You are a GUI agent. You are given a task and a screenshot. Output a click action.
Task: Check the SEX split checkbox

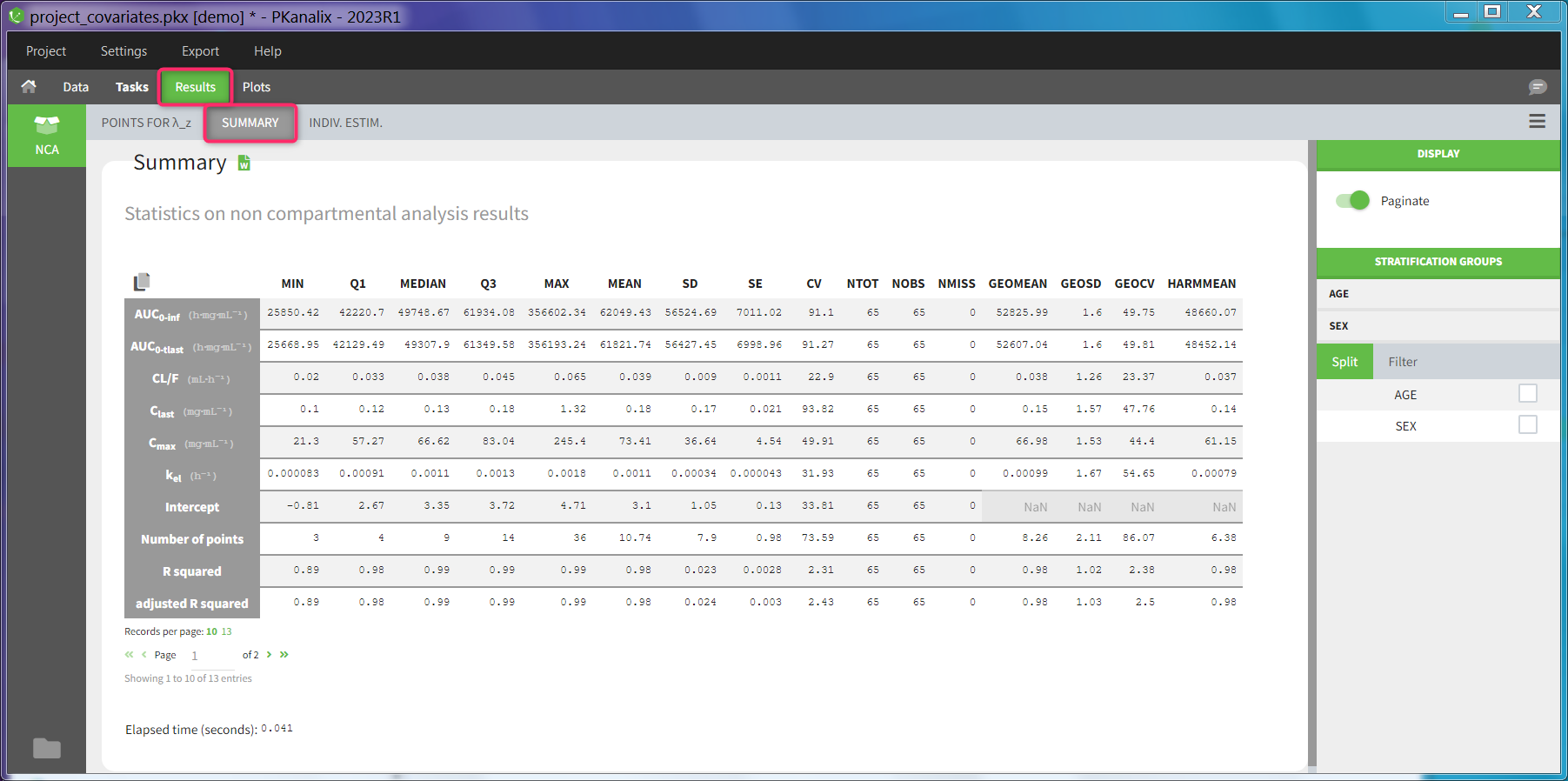coord(1527,425)
